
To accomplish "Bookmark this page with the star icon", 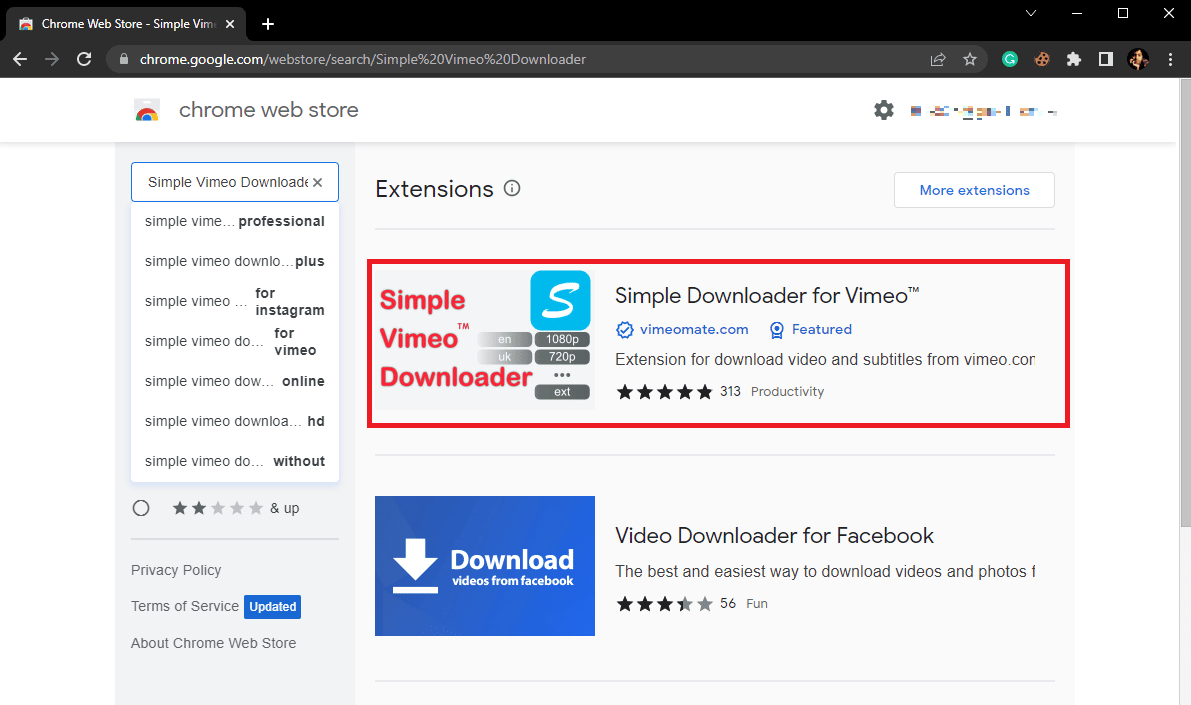I will (970, 59).
